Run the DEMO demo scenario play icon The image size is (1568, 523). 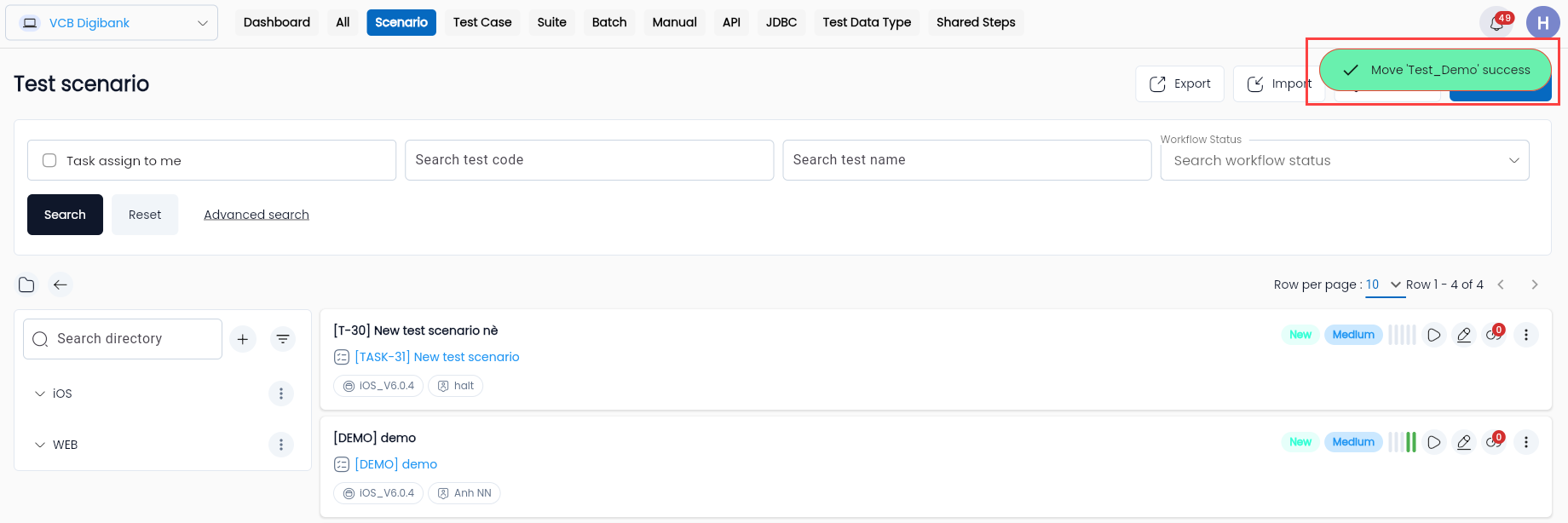pyautogui.click(x=1434, y=442)
